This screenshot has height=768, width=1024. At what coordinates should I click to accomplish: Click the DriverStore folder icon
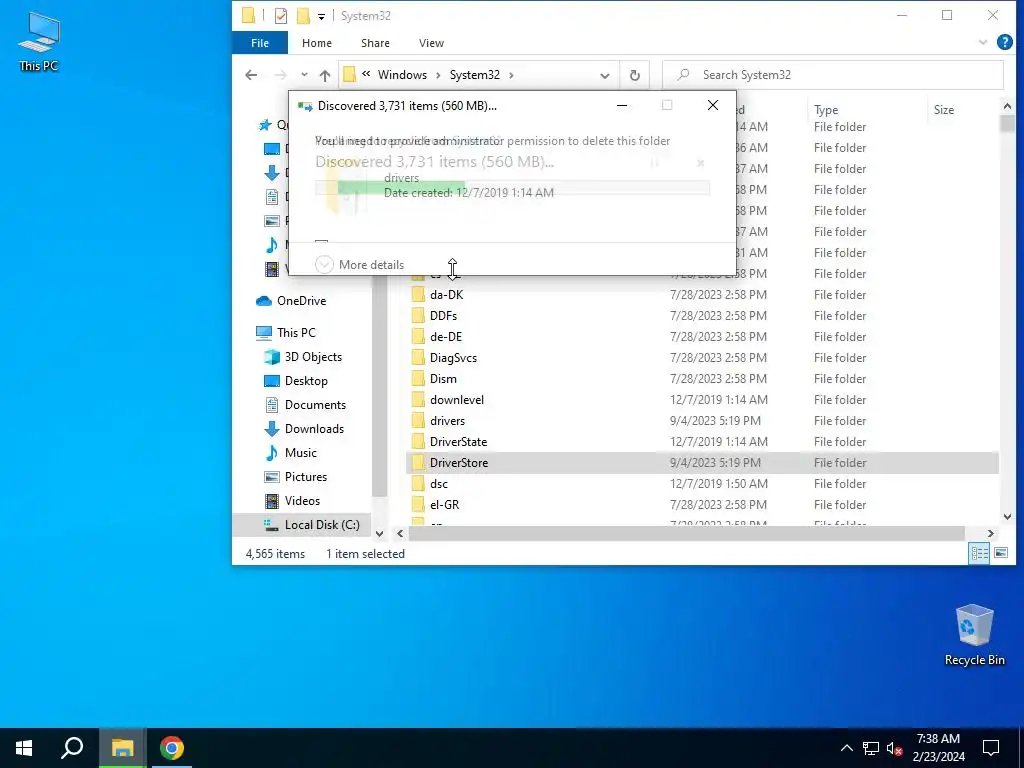(418, 462)
